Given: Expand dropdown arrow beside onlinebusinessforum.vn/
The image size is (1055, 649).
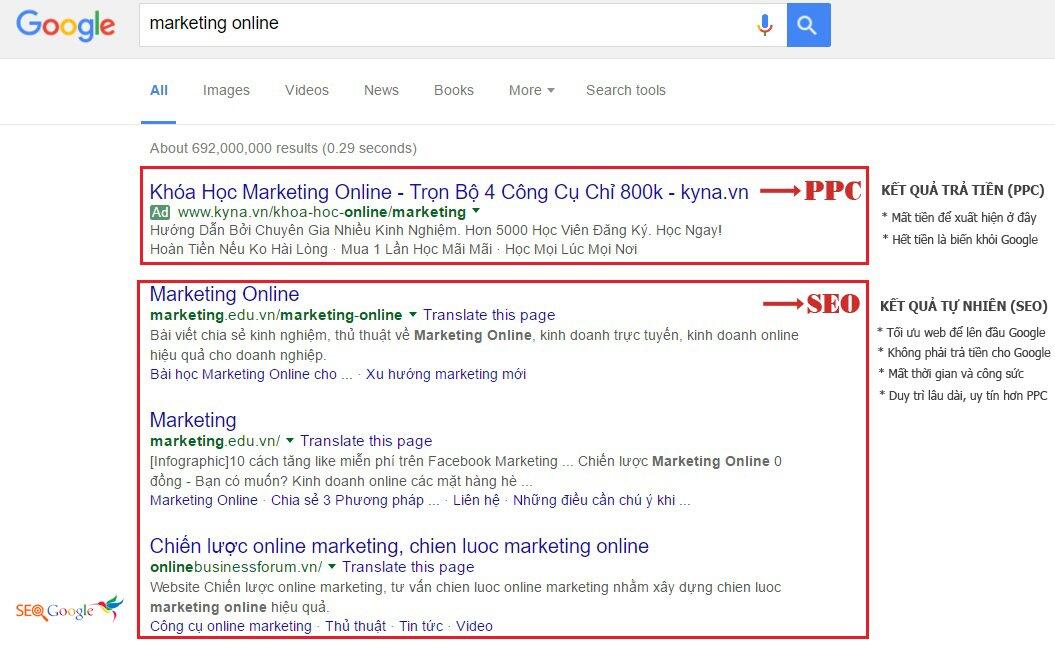Looking at the screenshot, I should pyautogui.click(x=332, y=566).
